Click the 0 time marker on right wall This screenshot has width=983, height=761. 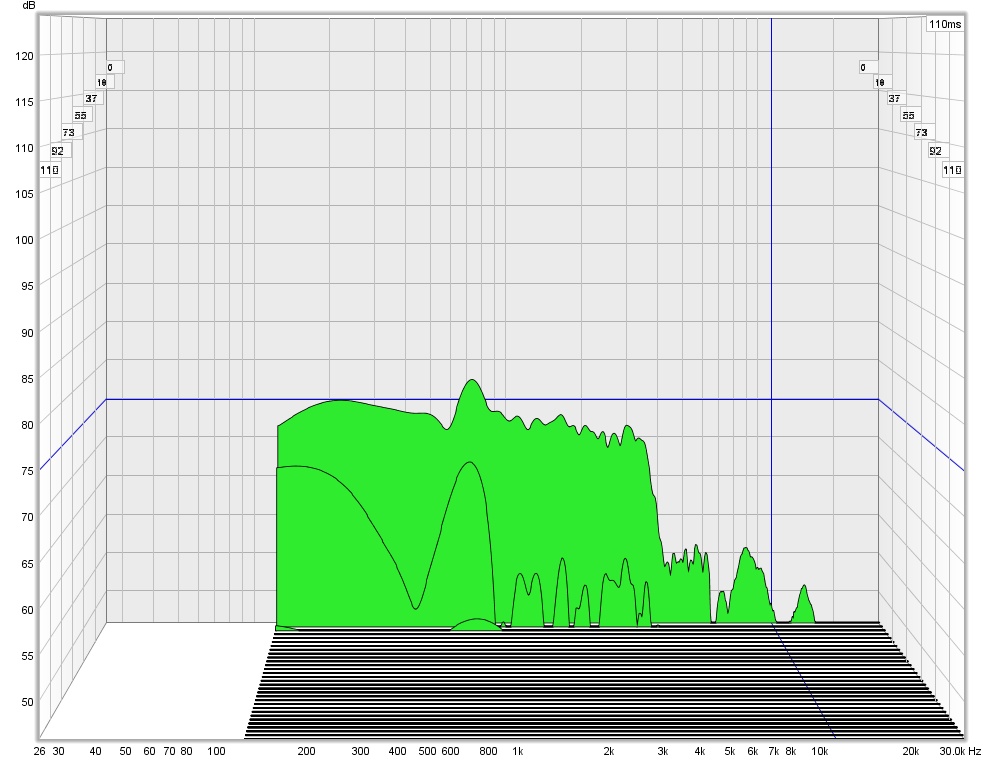[x=868, y=67]
